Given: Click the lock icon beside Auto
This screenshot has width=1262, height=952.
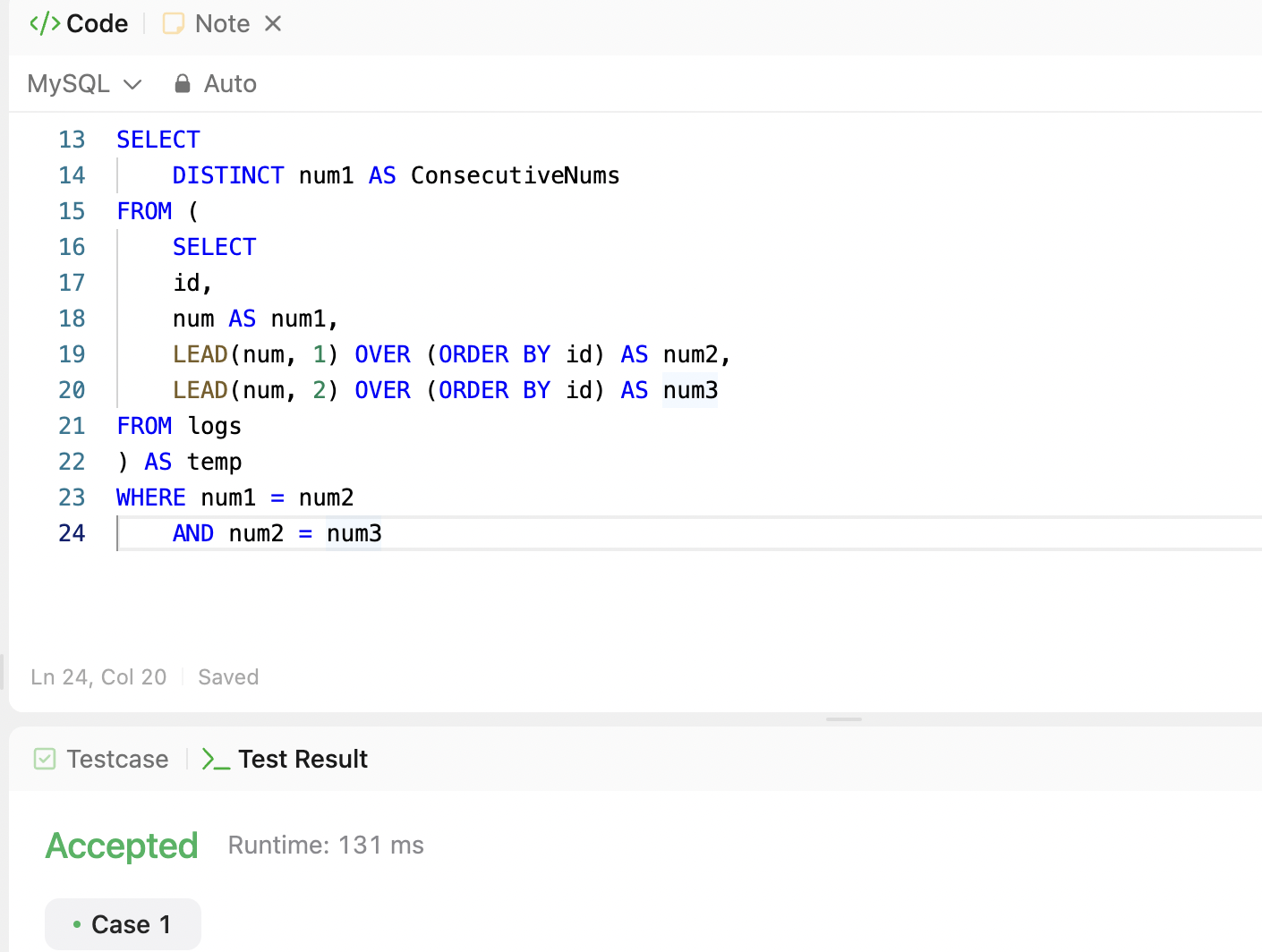Looking at the screenshot, I should point(183,83).
